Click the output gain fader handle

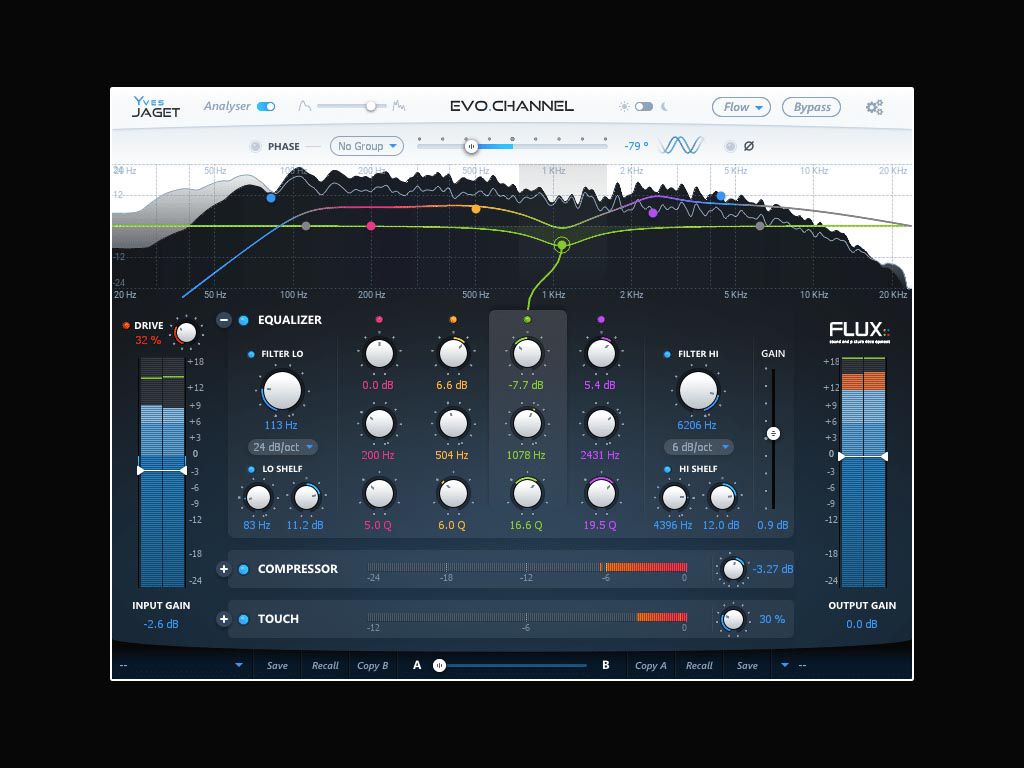pyautogui.click(x=863, y=456)
